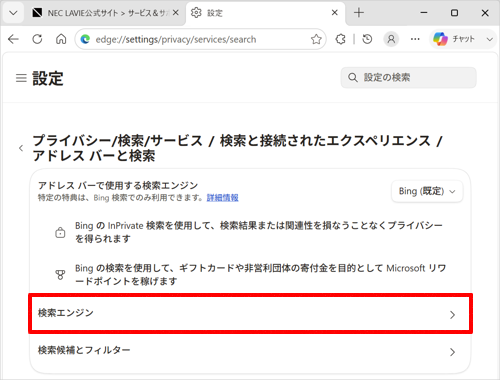Select the 設定 browser tab
This screenshot has width=500, height=380.
pos(265,13)
